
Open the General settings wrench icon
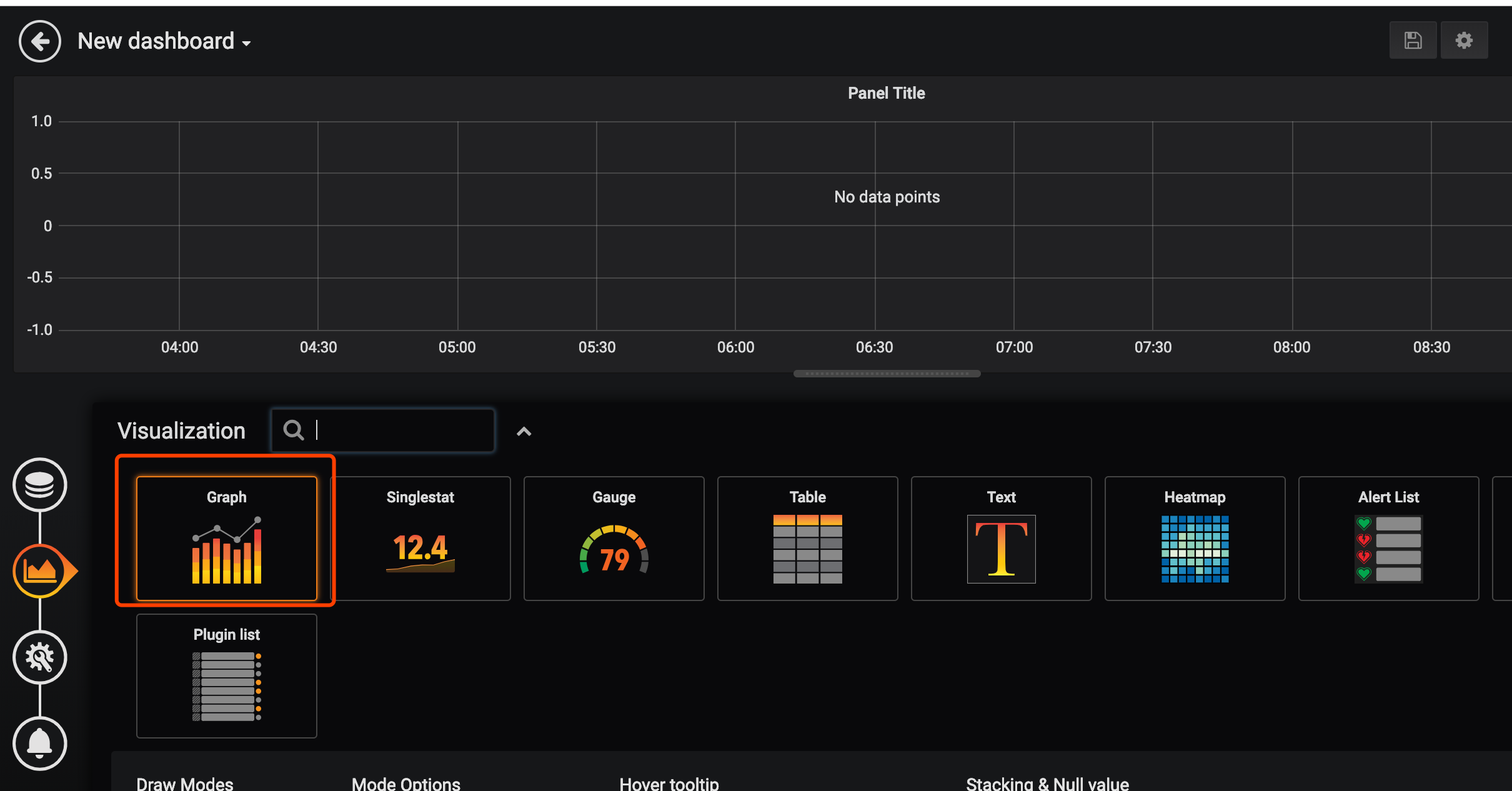pos(39,657)
